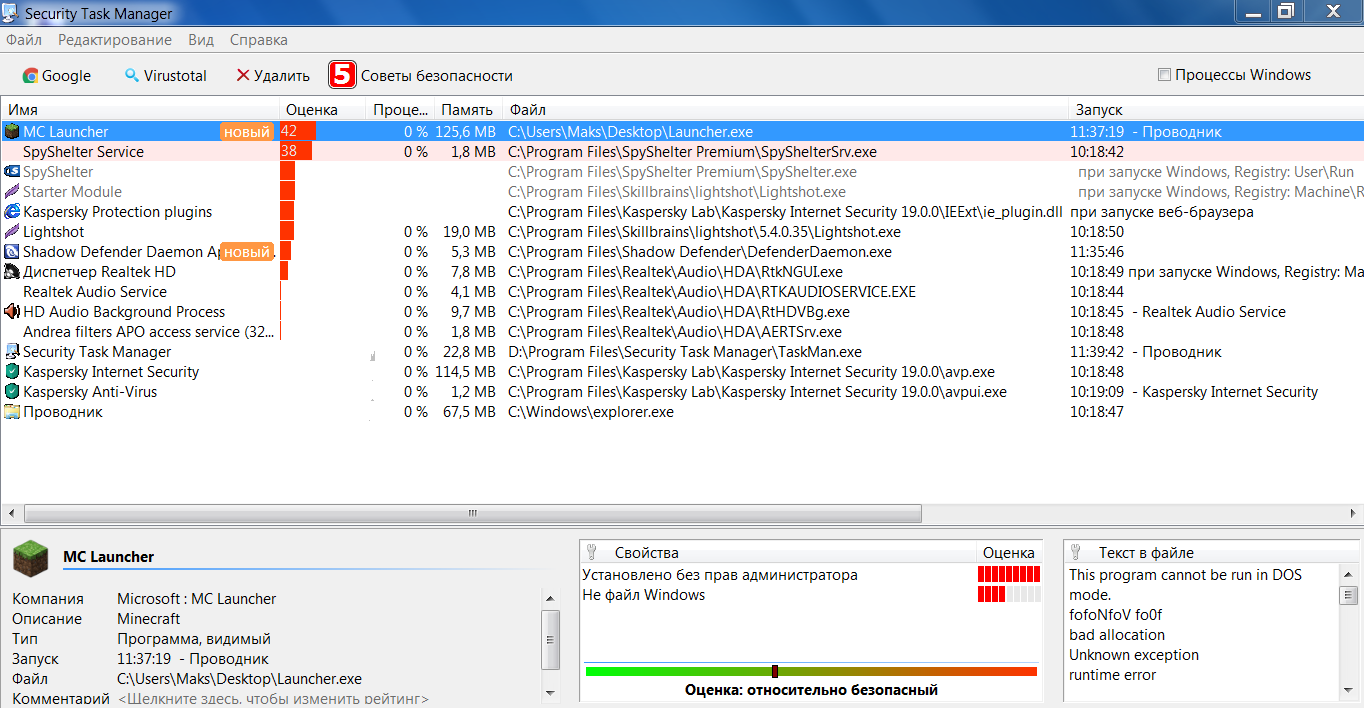Click the red 38 rating bar

[x=296, y=151]
